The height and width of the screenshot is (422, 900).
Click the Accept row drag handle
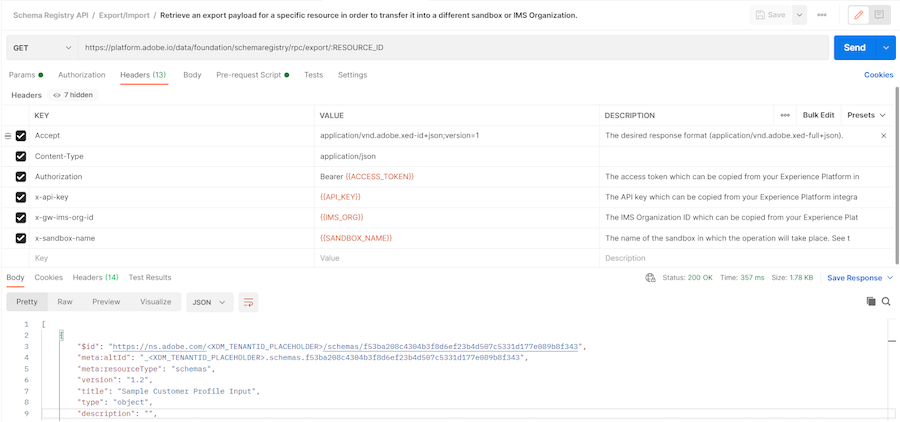7,136
